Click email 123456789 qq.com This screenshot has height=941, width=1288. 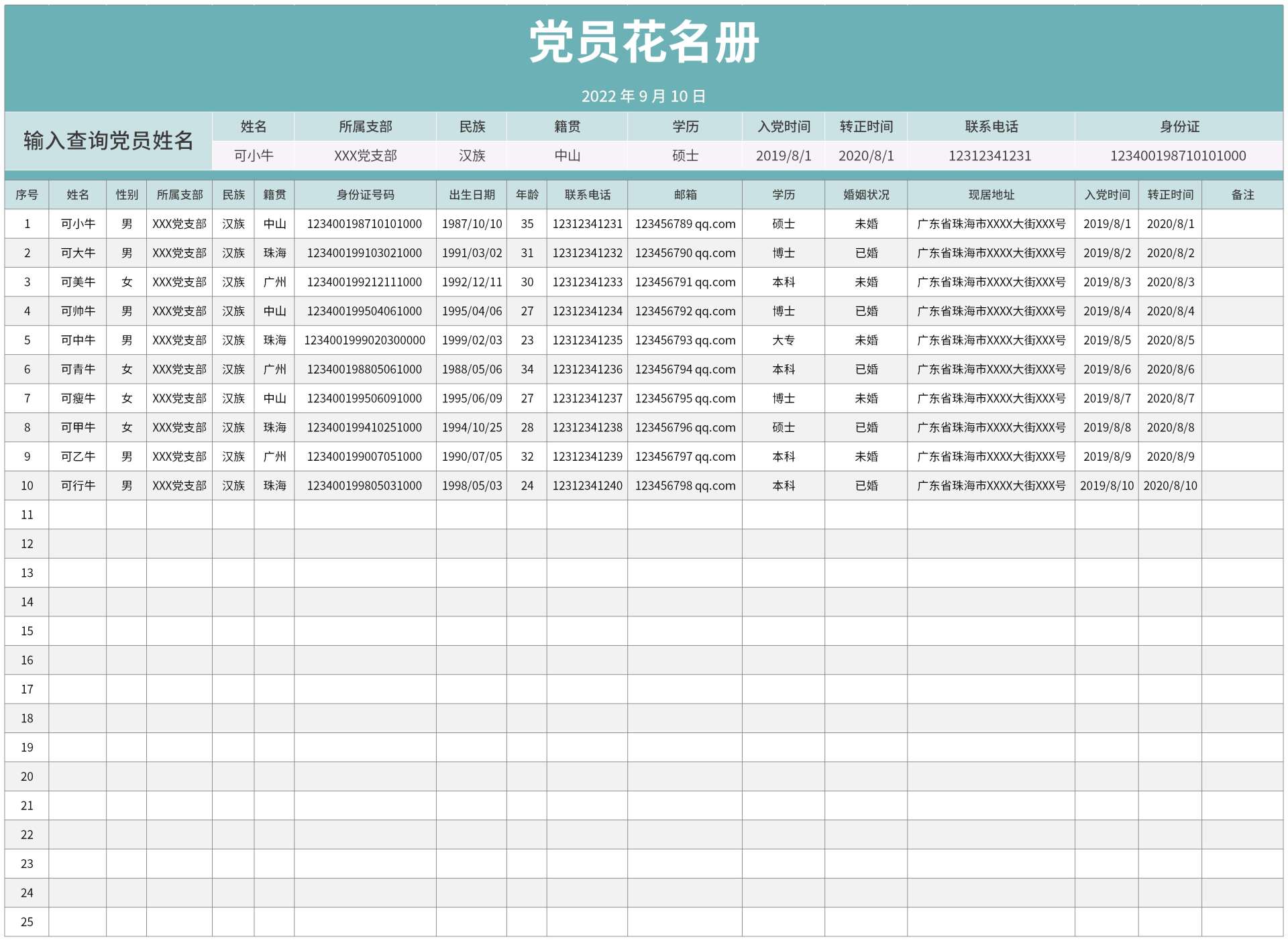point(685,224)
